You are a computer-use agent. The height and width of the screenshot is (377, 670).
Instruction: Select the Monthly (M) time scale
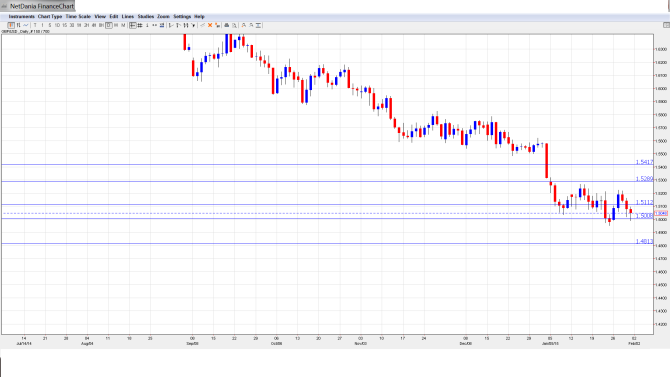pyautogui.click(x=123, y=25)
